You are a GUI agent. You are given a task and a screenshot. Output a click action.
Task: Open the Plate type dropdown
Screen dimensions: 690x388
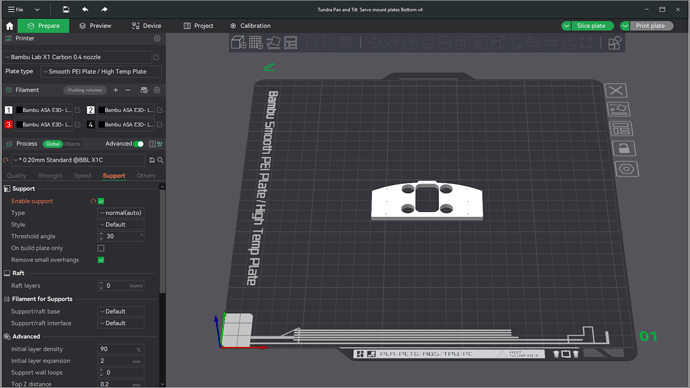tap(101, 71)
